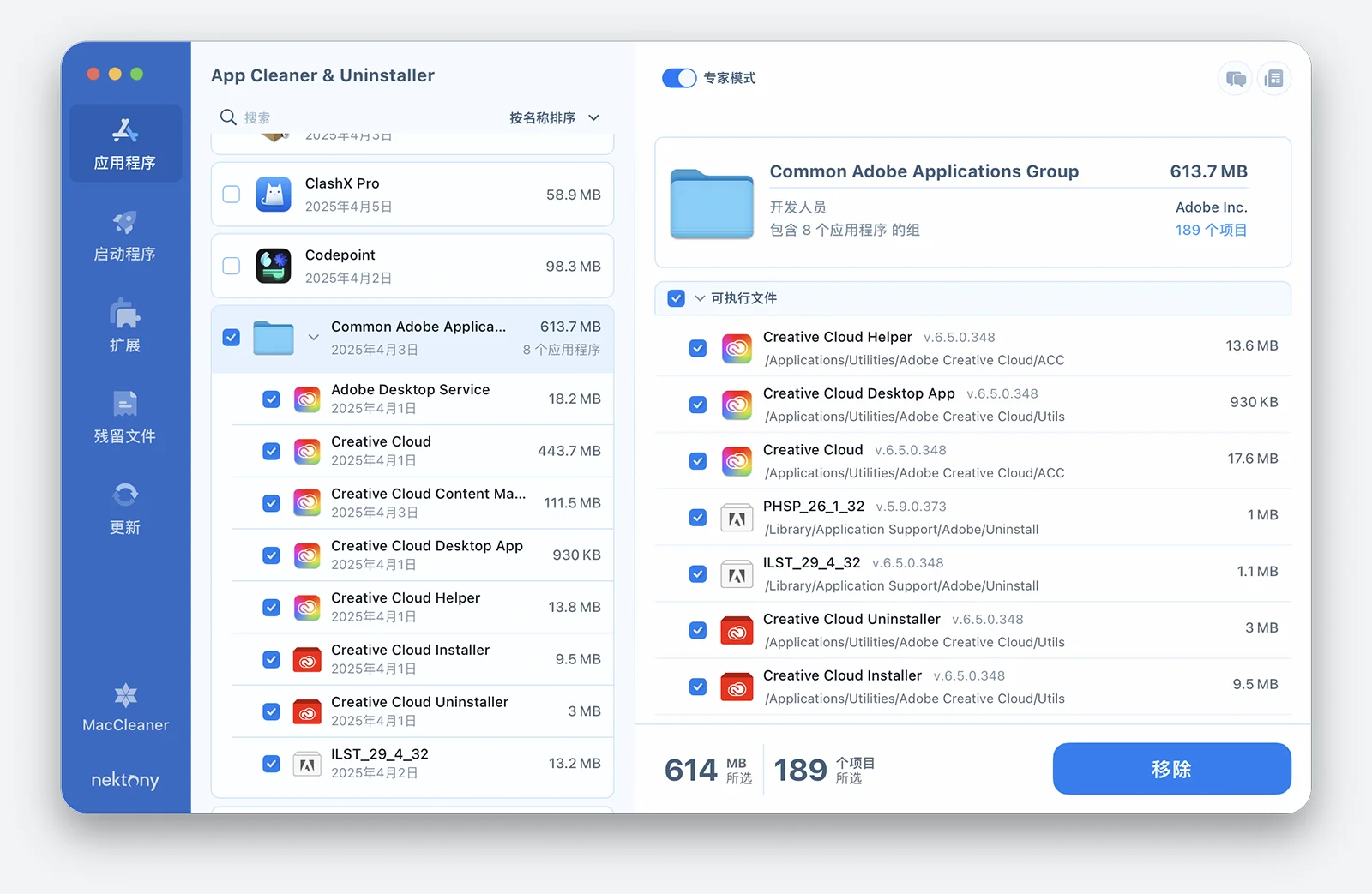Open the news list icon at top right
This screenshot has height=894, width=1372.
(x=1274, y=79)
